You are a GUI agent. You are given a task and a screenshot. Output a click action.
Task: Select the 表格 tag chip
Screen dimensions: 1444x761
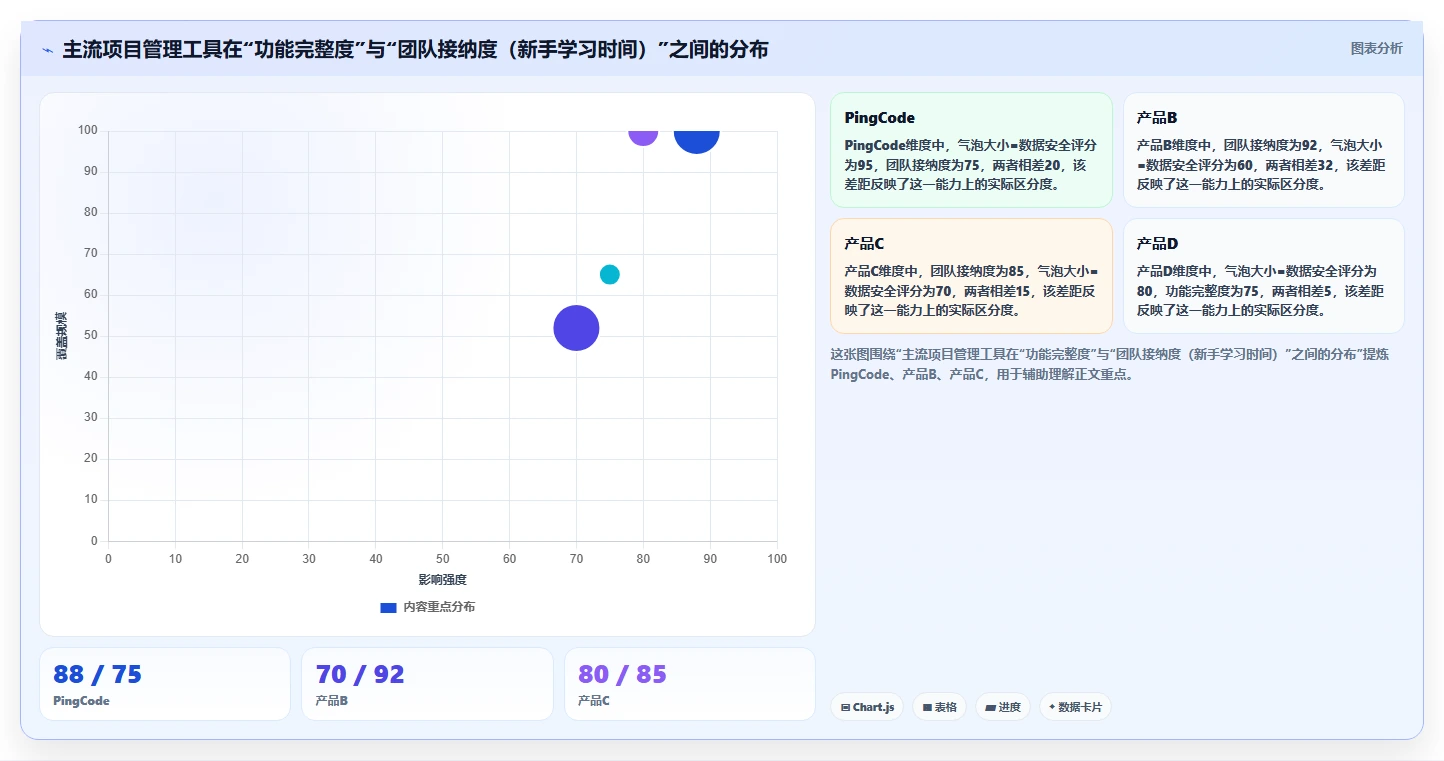tap(939, 707)
